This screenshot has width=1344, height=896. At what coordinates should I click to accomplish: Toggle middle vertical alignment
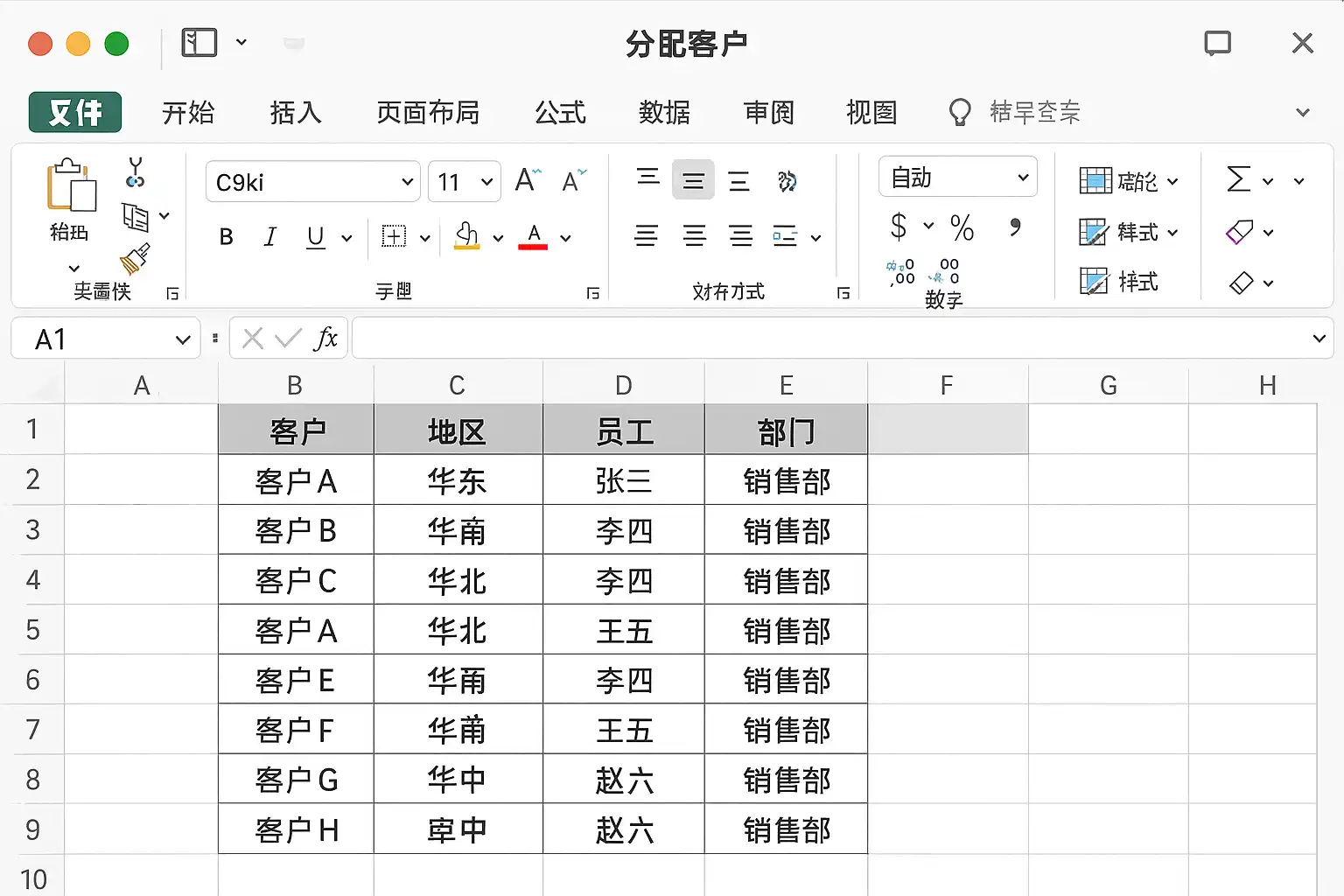click(693, 180)
